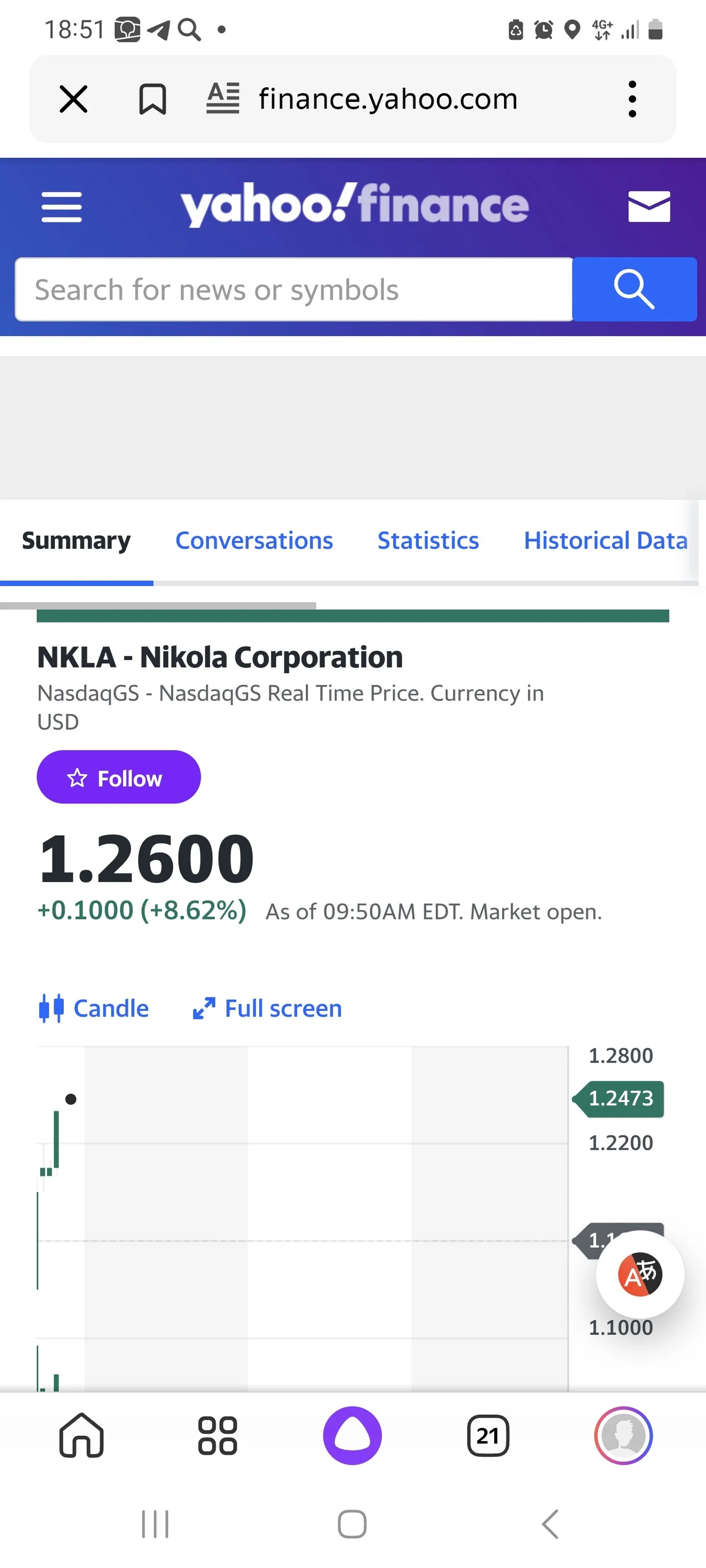Viewport: 706px width, 1568px height.
Task: Tap the floating translate button
Action: (640, 1274)
